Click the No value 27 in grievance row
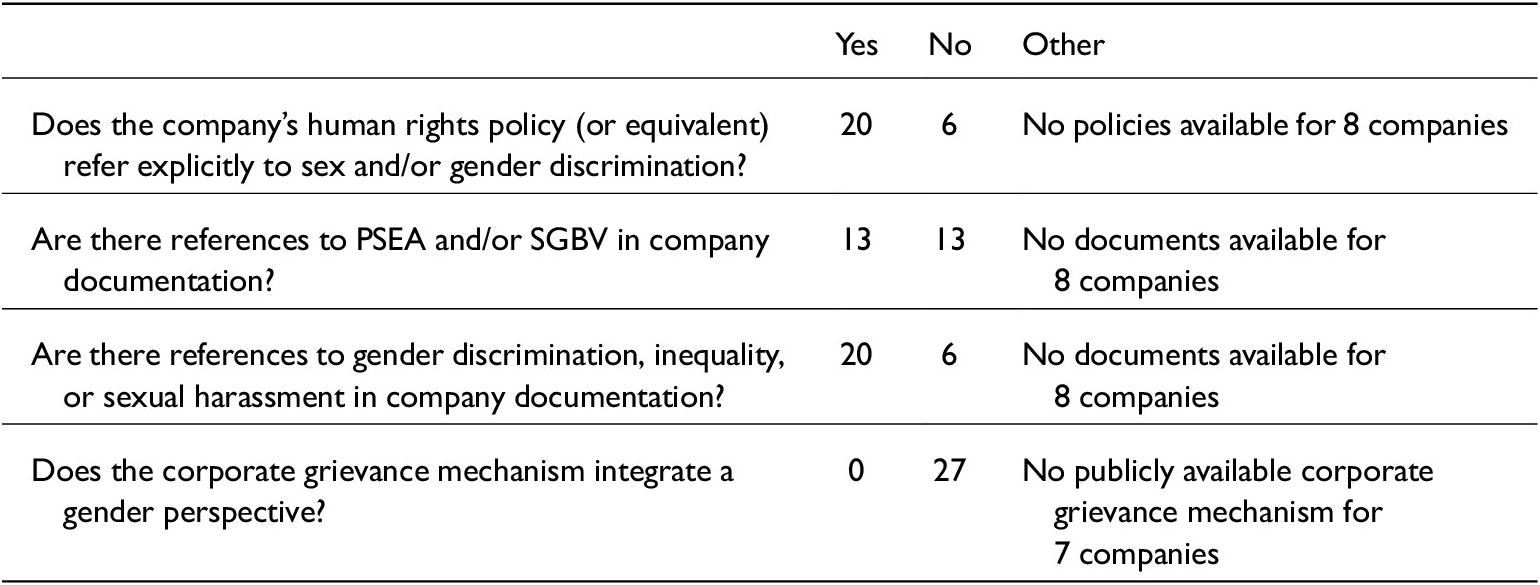 click(x=949, y=470)
